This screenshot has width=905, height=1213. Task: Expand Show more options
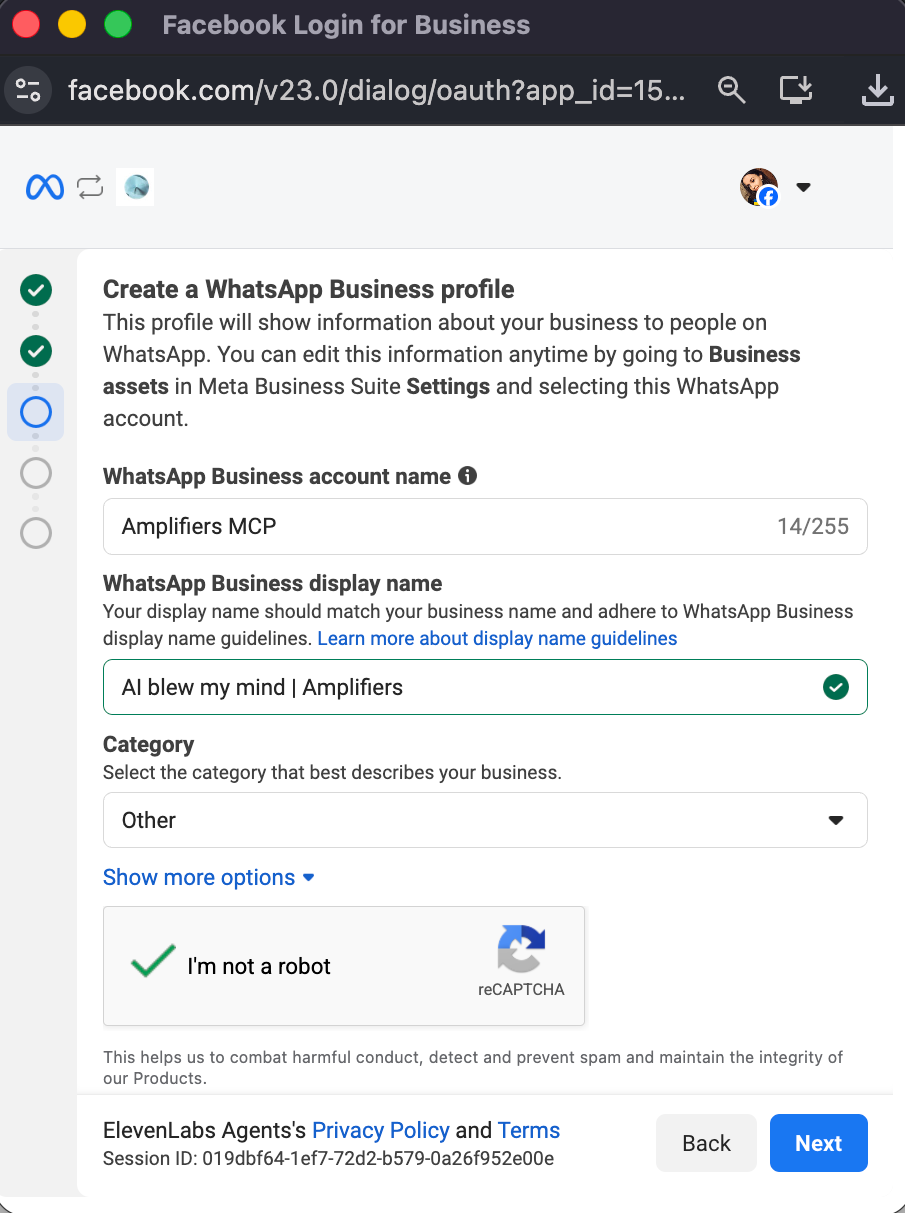(209, 877)
